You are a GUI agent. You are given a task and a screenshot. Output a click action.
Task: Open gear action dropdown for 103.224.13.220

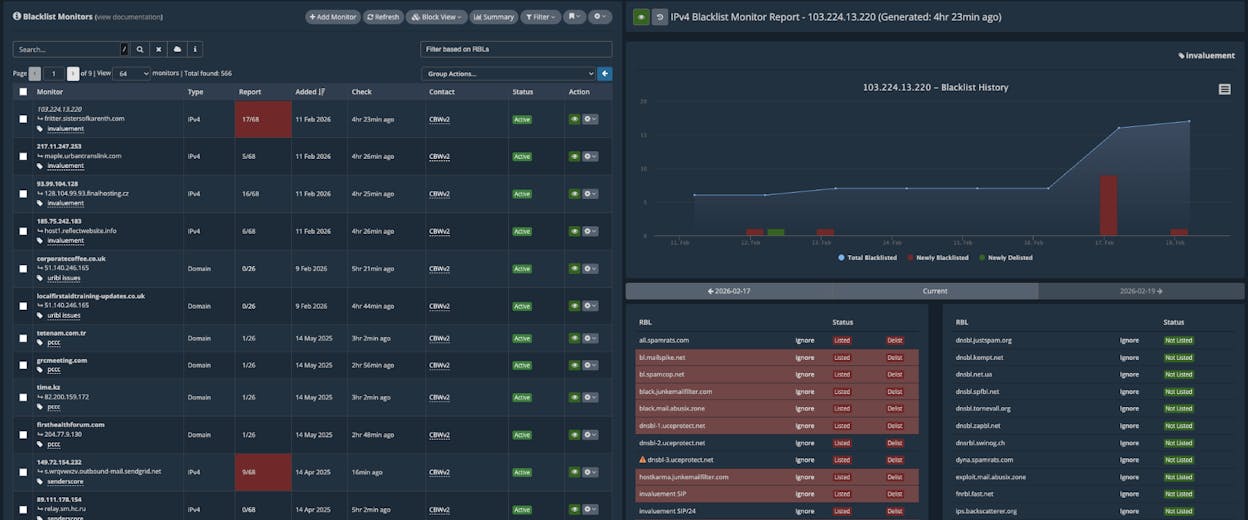click(590, 119)
